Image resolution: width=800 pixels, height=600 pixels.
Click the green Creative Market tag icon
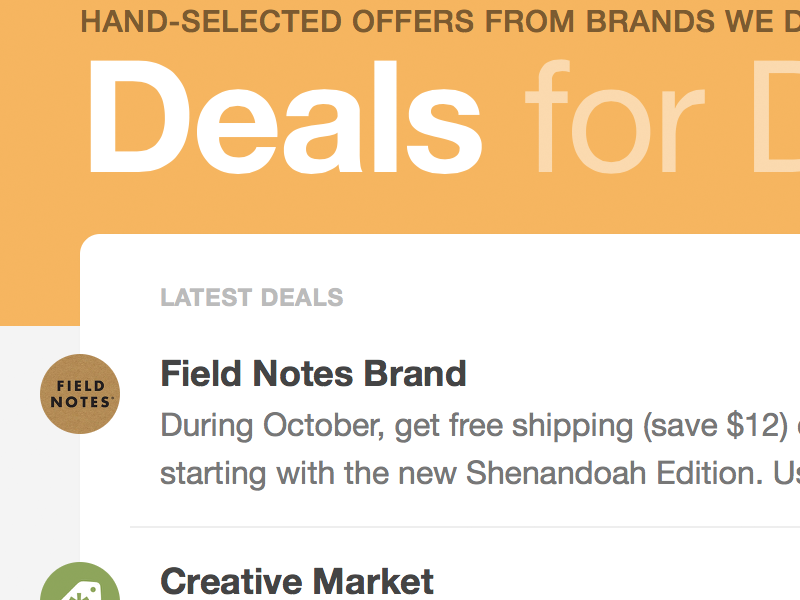pyautogui.click(x=80, y=584)
